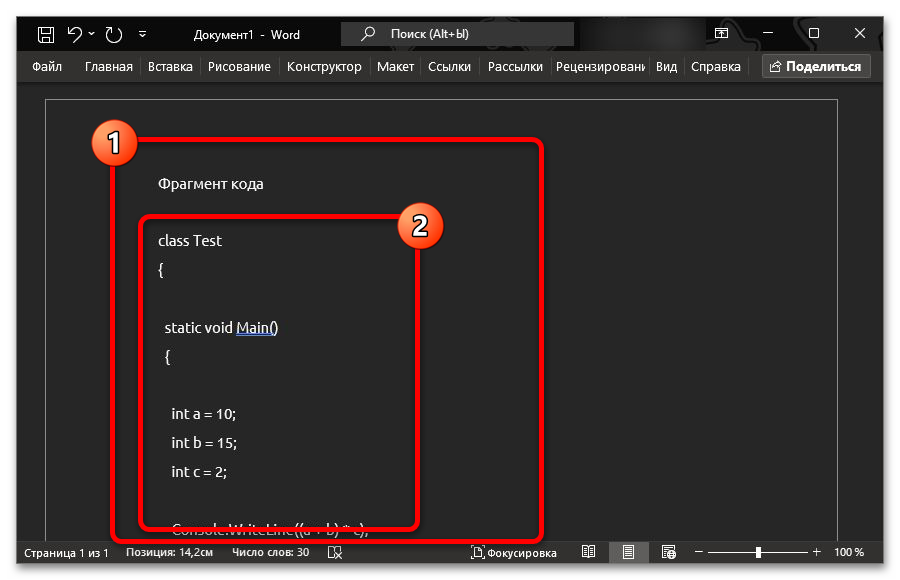This screenshot has height=580, width=900.
Task: Open the Вставка ribbon tab
Action: coord(170,67)
